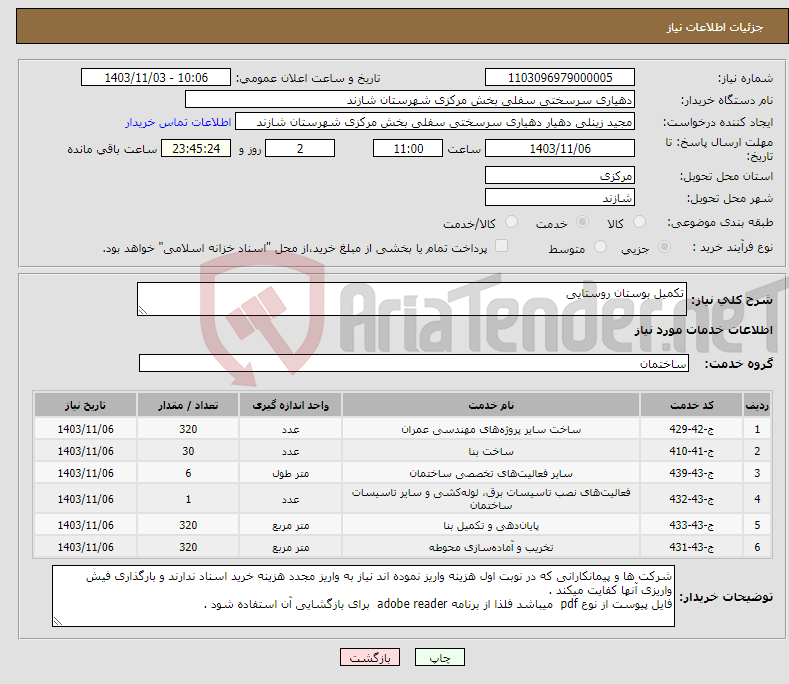Click the چاپ print button
This screenshot has width=789, height=684.
tap(440, 657)
